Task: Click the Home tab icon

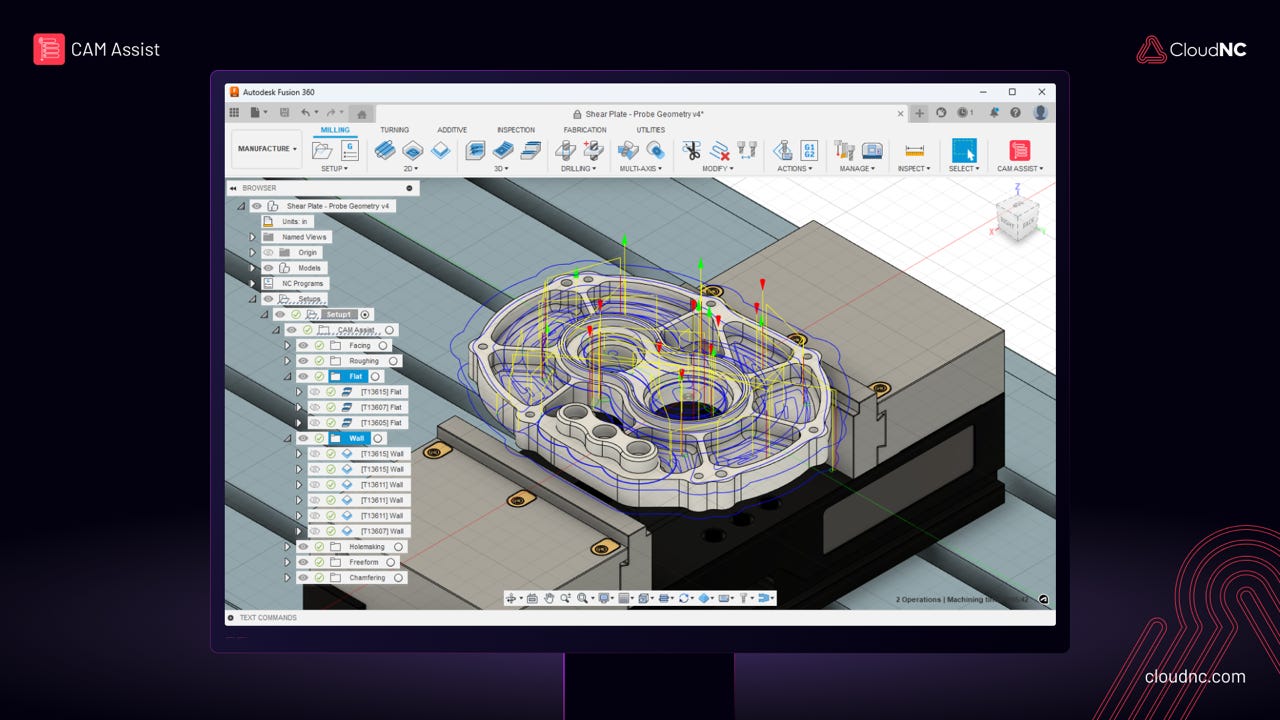Action: 362,113
